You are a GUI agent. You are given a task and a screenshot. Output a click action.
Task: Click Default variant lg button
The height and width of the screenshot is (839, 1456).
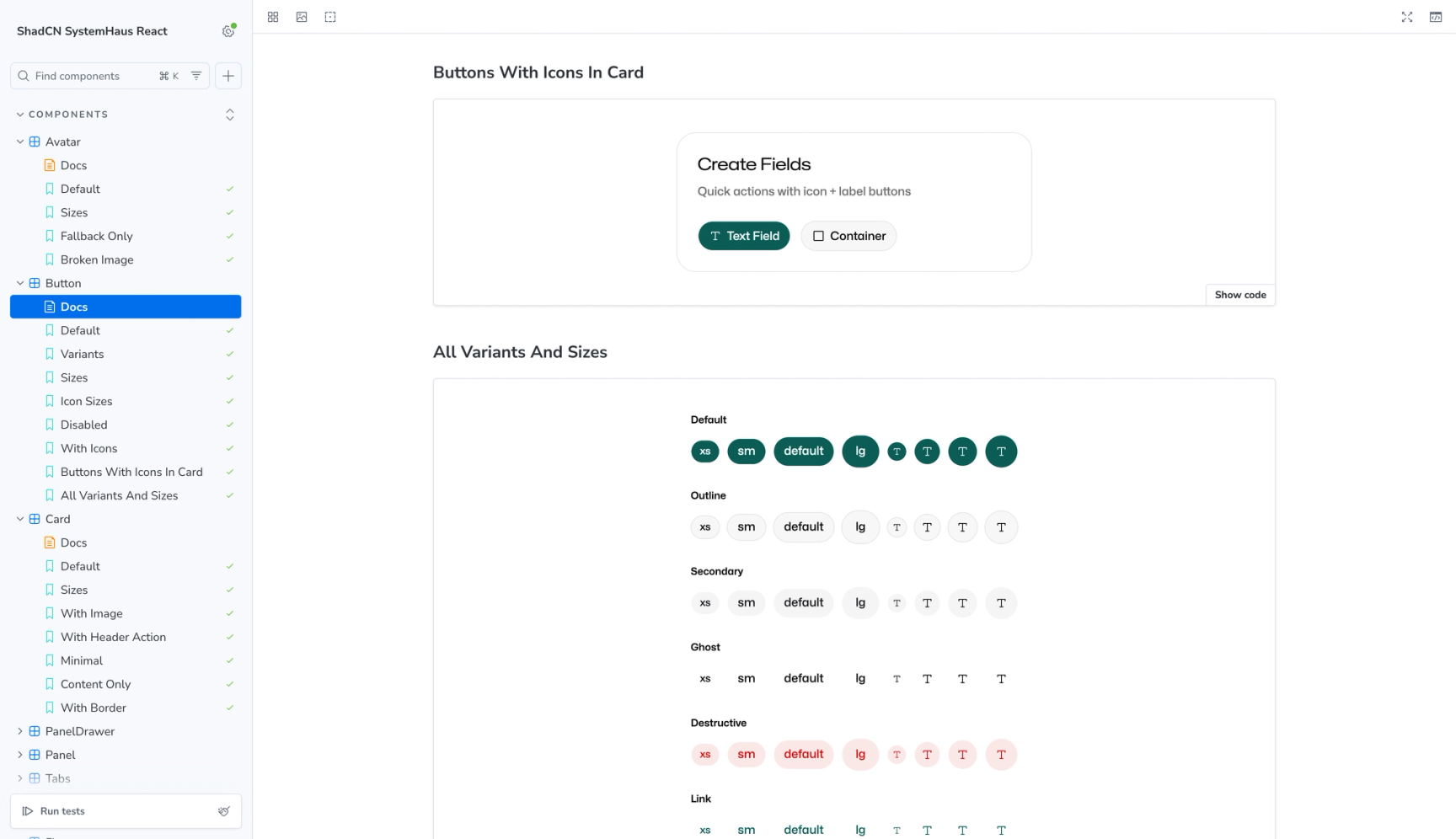[x=860, y=452]
